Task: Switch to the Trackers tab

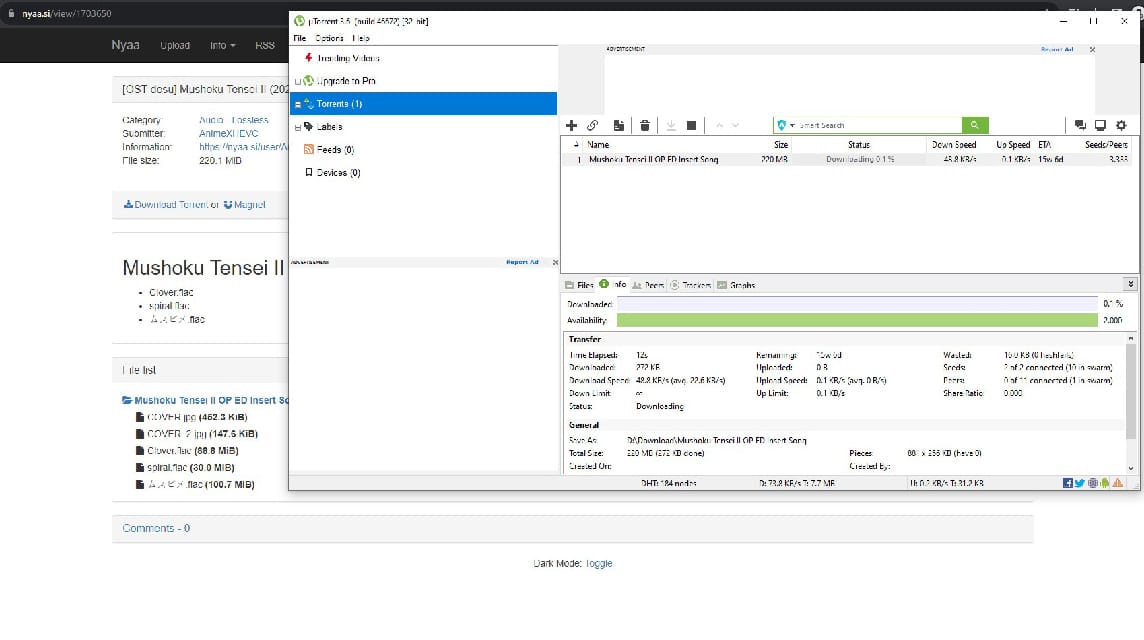Action: click(690, 285)
